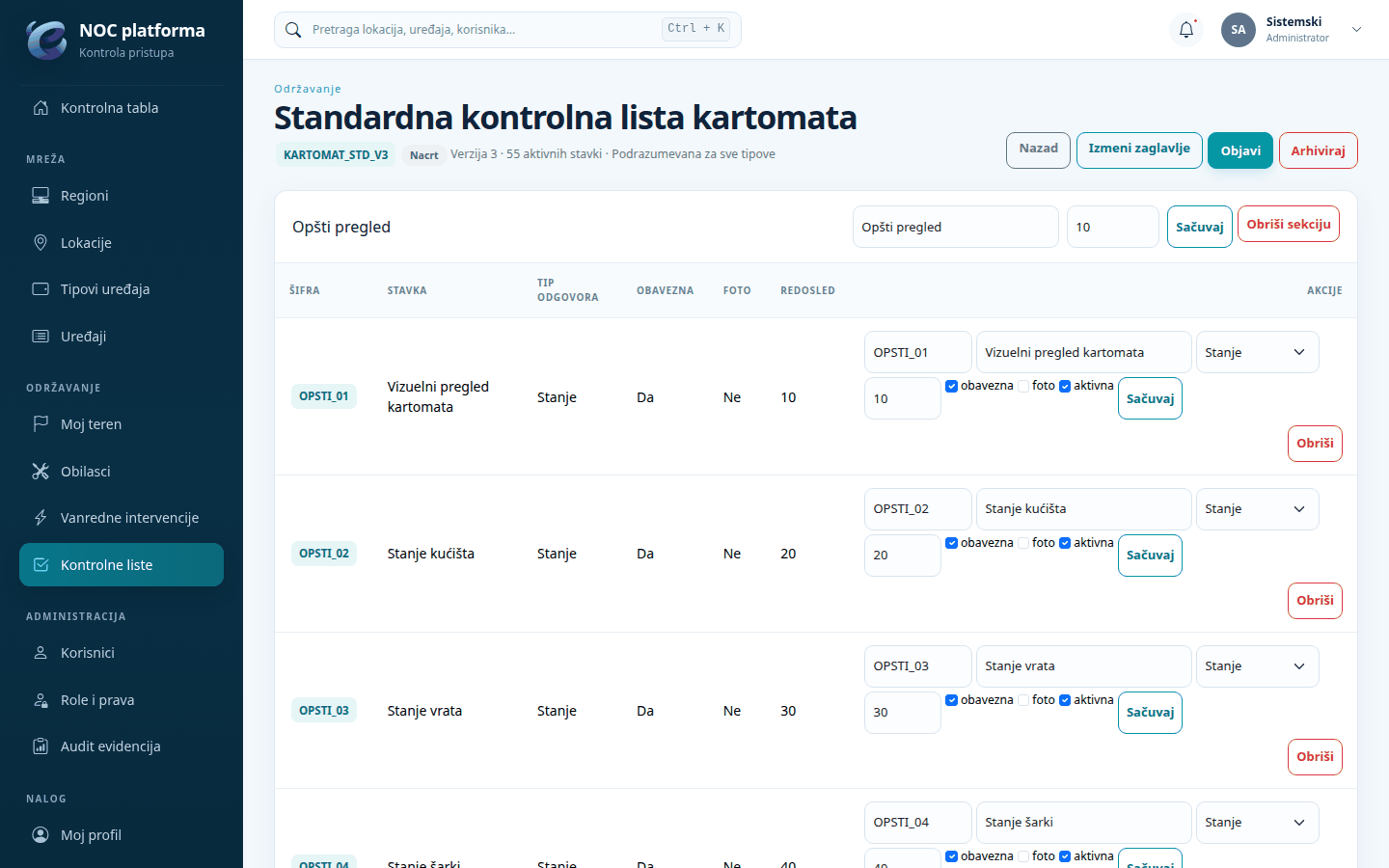Click the Tipovi uređaja icon
The height and width of the screenshot is (868, 1389).
tap(41, 289)
